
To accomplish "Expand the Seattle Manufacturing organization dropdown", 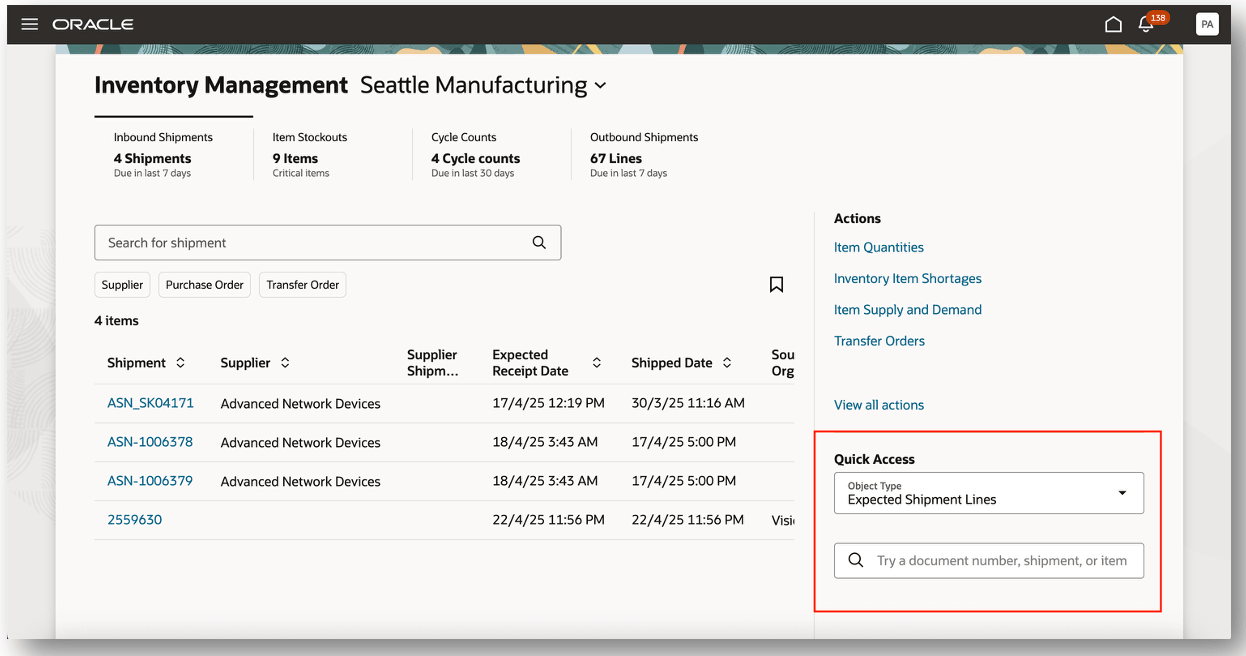I will [600, 86].
